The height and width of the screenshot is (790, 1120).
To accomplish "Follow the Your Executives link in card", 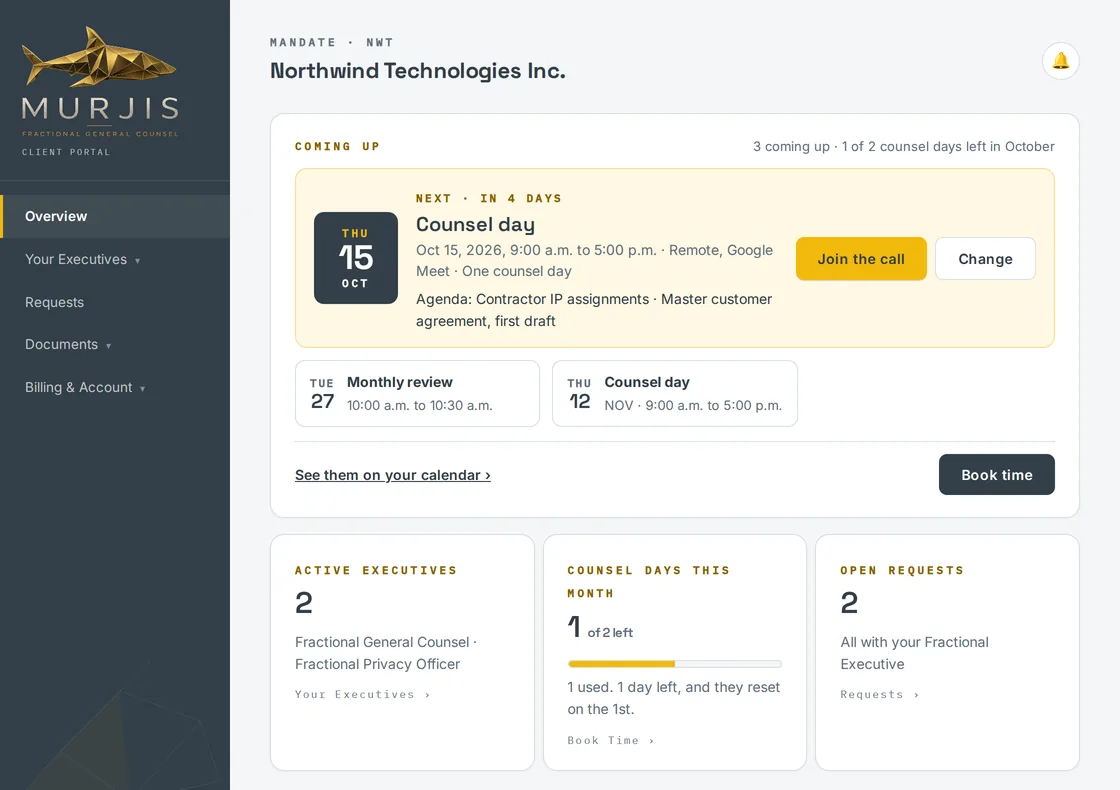I will point(363,694).
